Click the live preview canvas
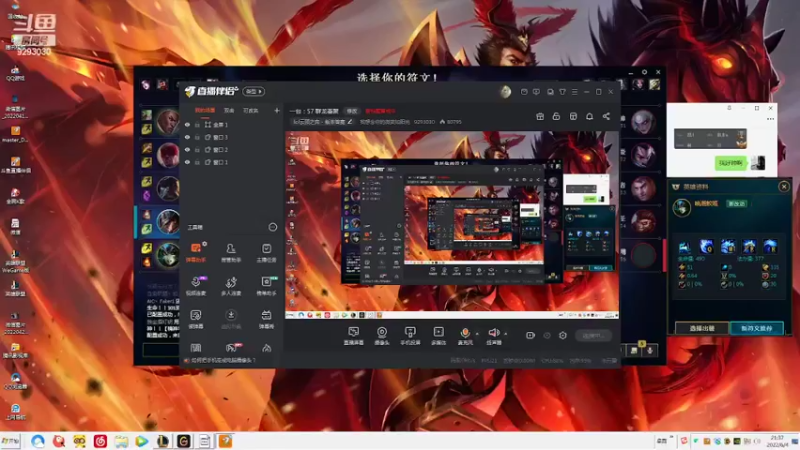The width and height of the screenshot is (800, 450). coord(452,225)
